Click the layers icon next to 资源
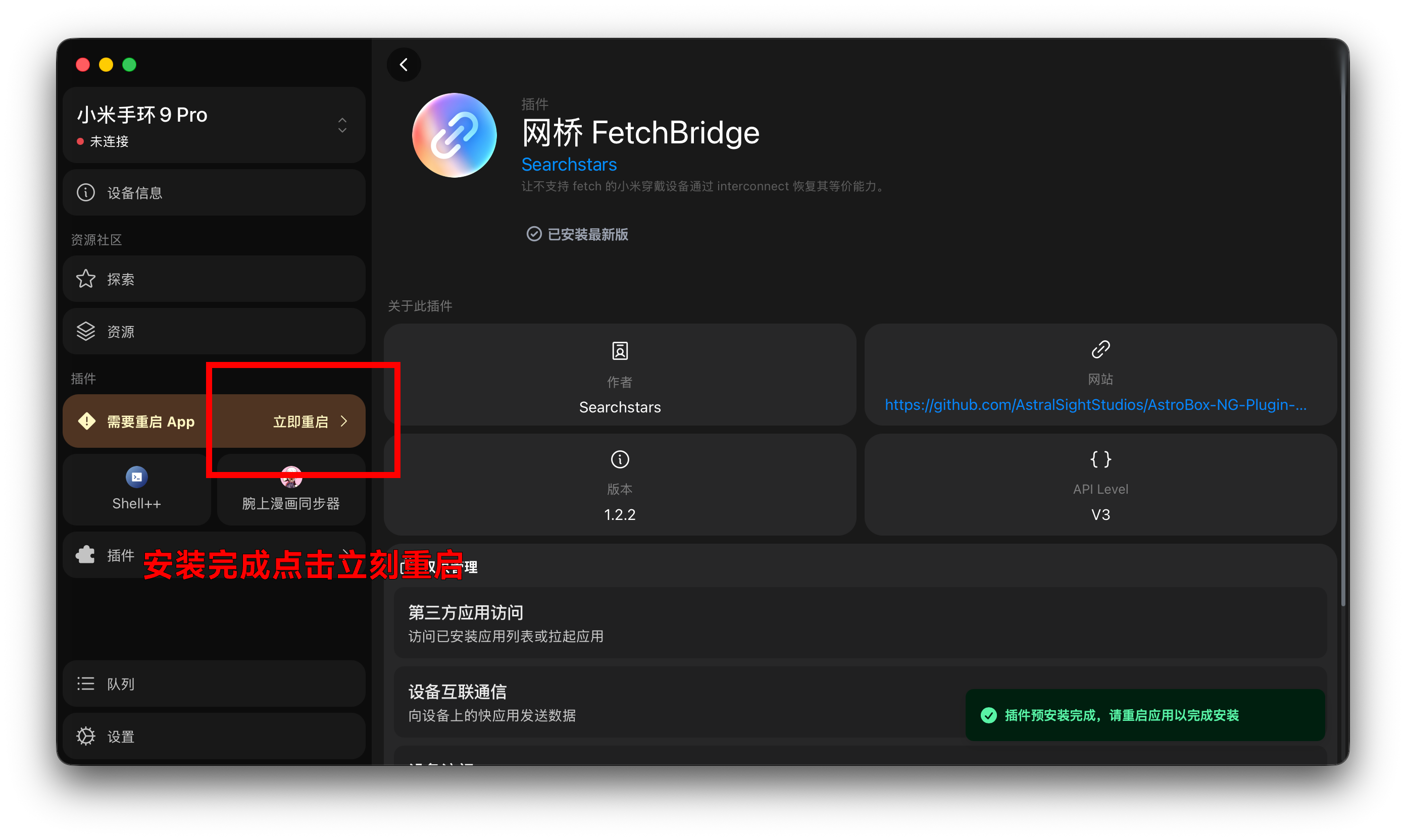Image resolution: width=1406 pixels, height=840 pixels. (86, 331)
